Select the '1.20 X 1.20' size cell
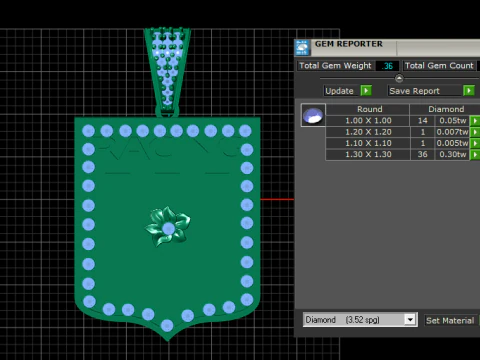480x360 pixels. tap(368, 132)
